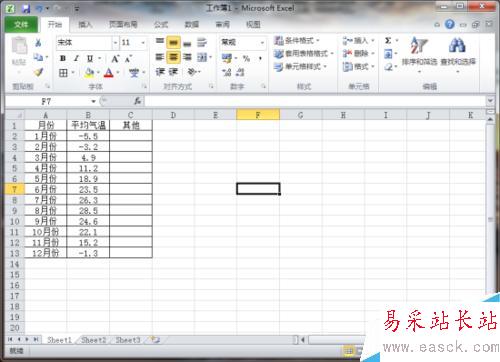Open number format dropdown
The height and width of the screenshot is (362, 500).
(262, 42)
